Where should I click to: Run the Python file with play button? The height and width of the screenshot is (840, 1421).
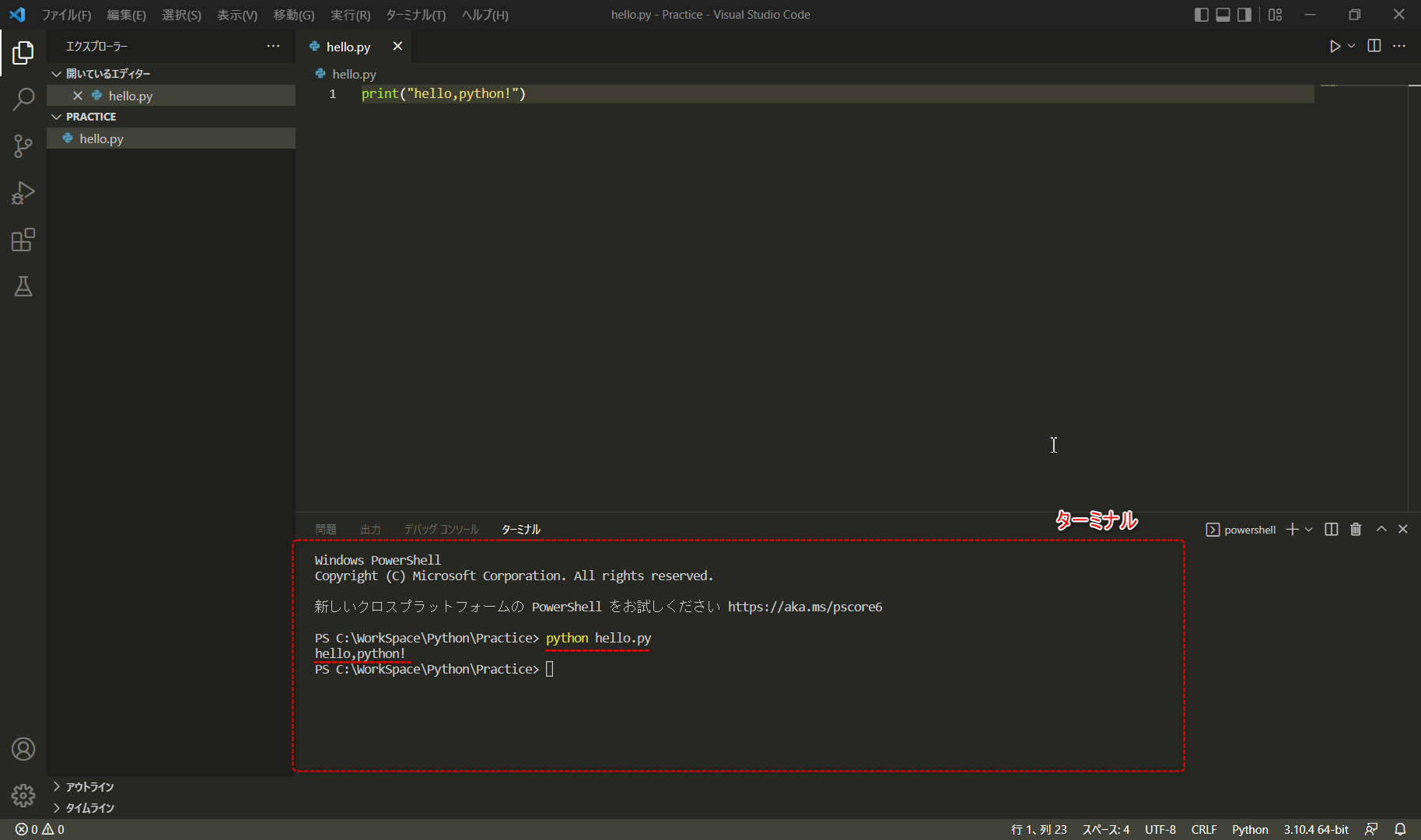point(1335,47)
